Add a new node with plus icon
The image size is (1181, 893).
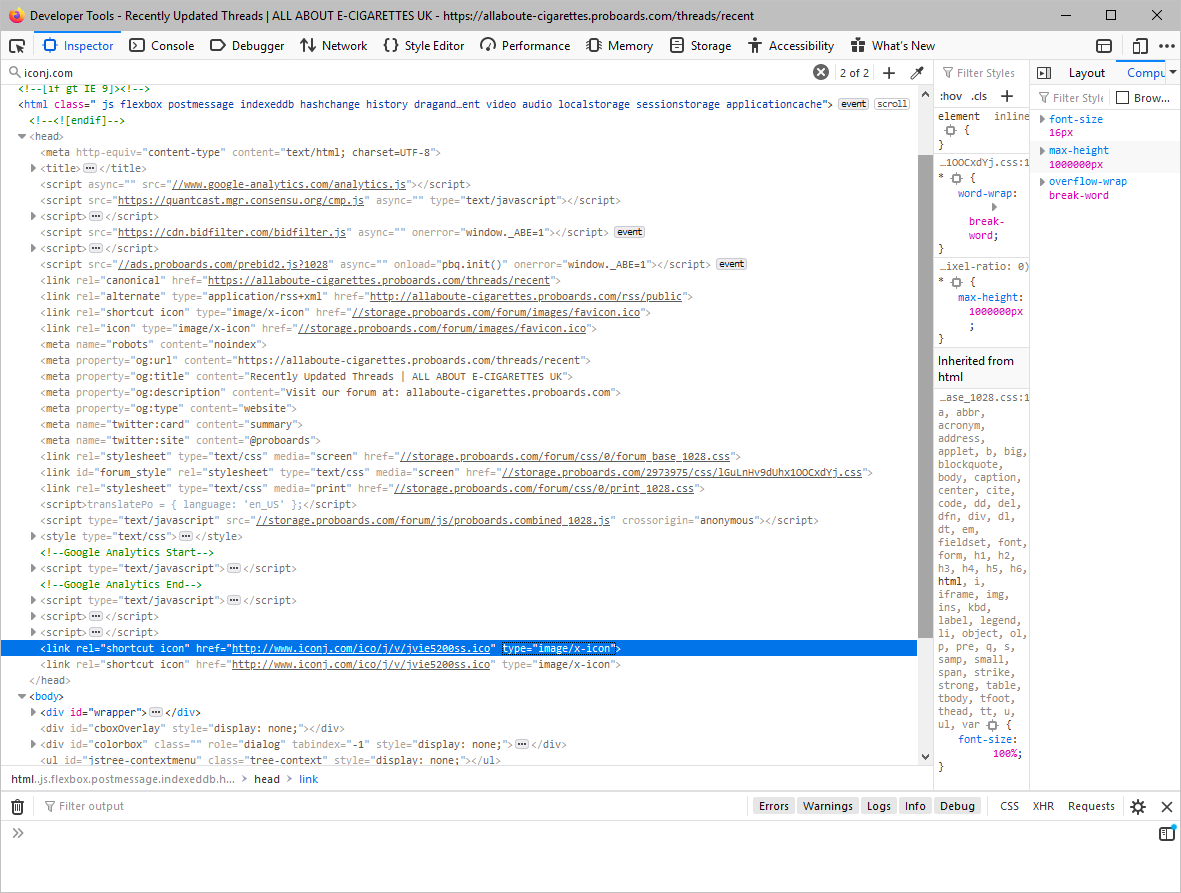(889, 73)
